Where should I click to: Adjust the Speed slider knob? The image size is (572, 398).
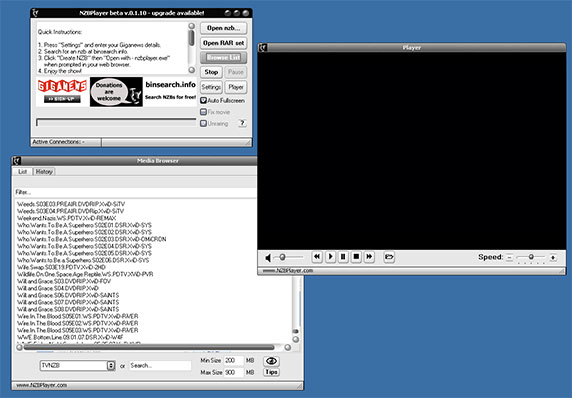pyautogui.click(x=531, y=257)
